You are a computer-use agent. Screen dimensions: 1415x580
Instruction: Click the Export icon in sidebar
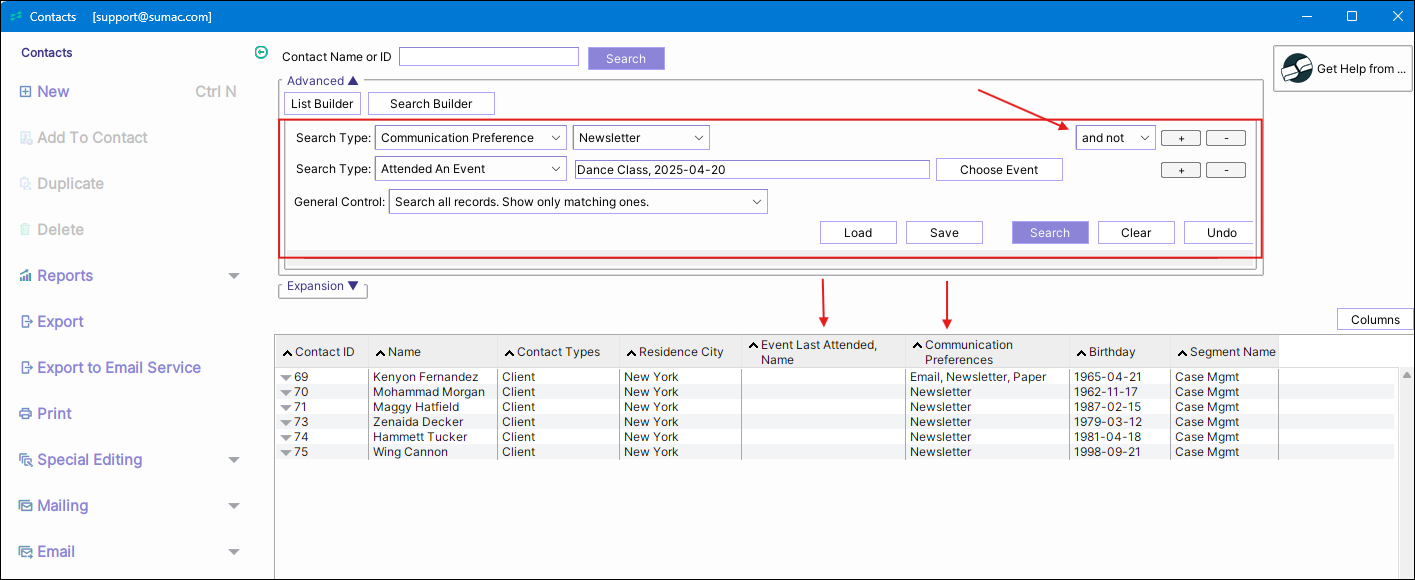coord(25,322)
